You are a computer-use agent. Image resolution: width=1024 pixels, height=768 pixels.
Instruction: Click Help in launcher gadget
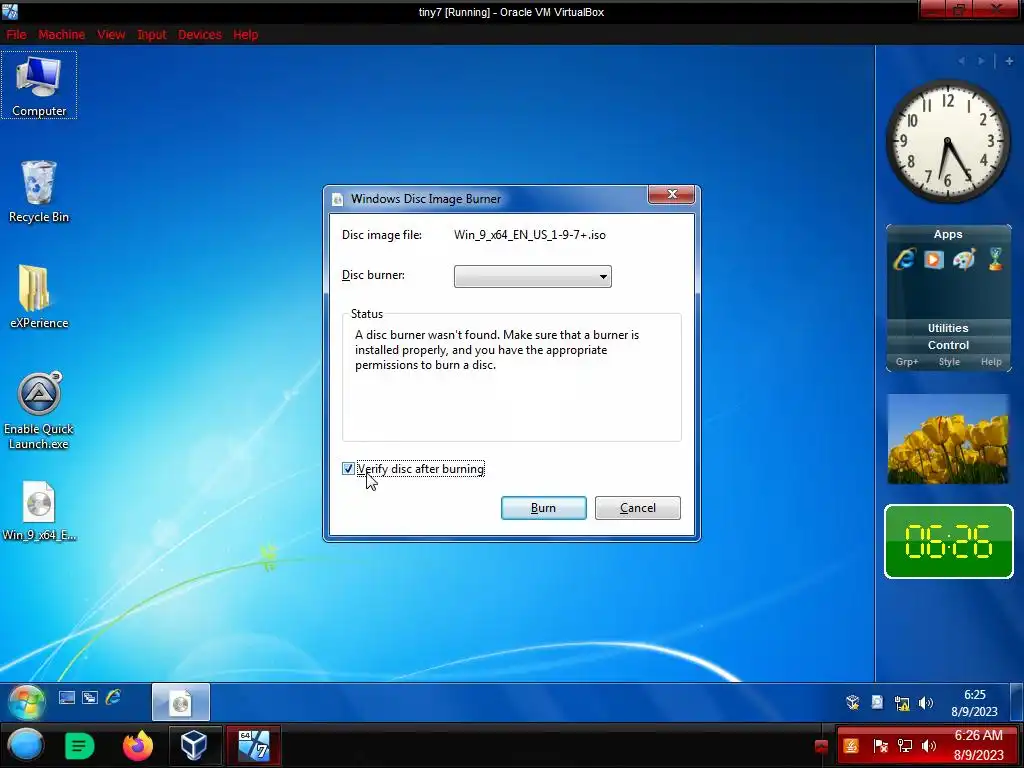pos(991,362)
